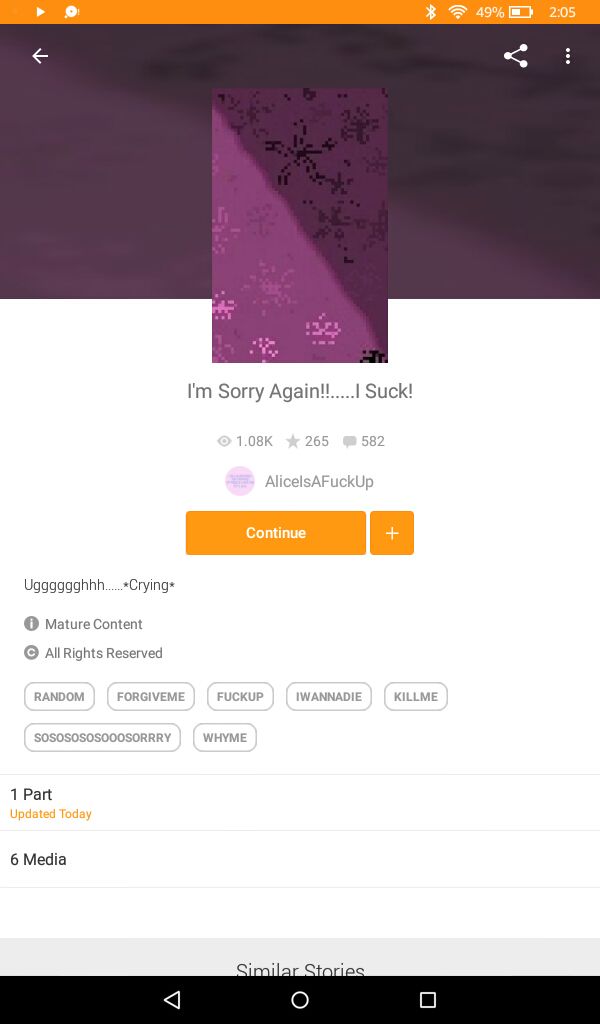Viewport: 600px width, 1024px height.
Task: Open the three-dot overflow menu
Action: point(568,56)
